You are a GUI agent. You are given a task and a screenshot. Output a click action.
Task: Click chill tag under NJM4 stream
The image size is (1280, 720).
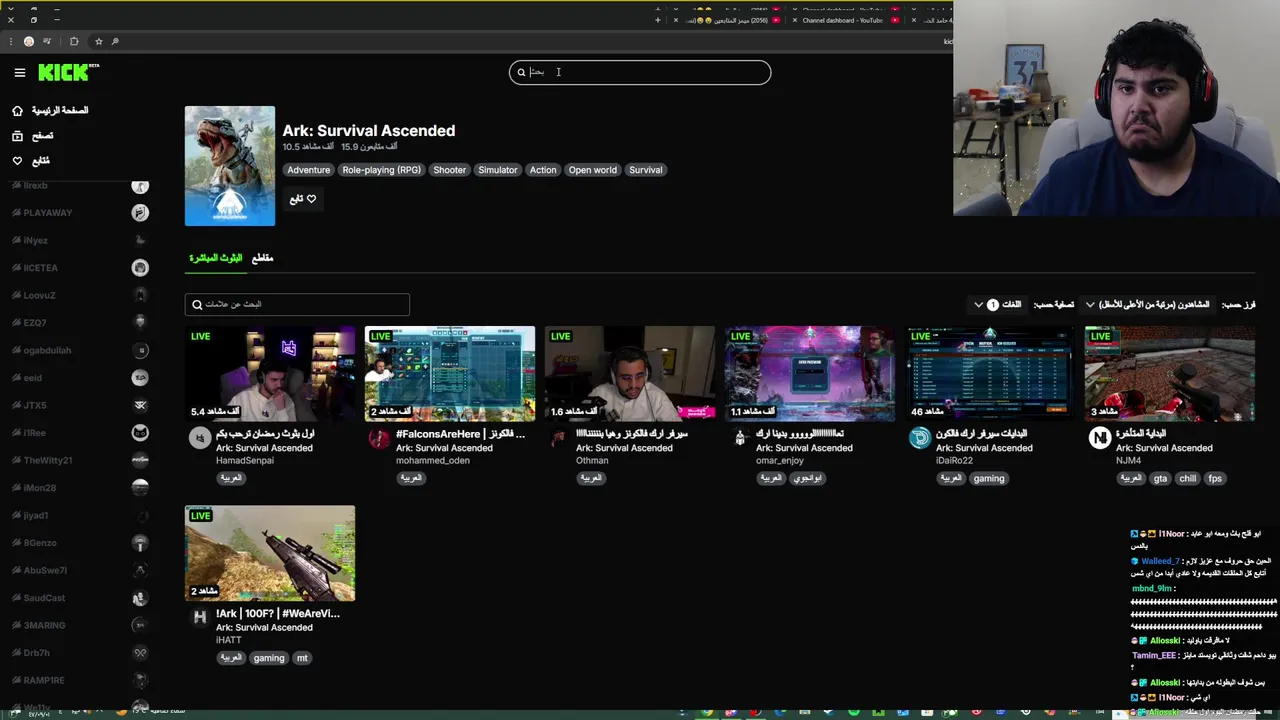pos(1188,478)
